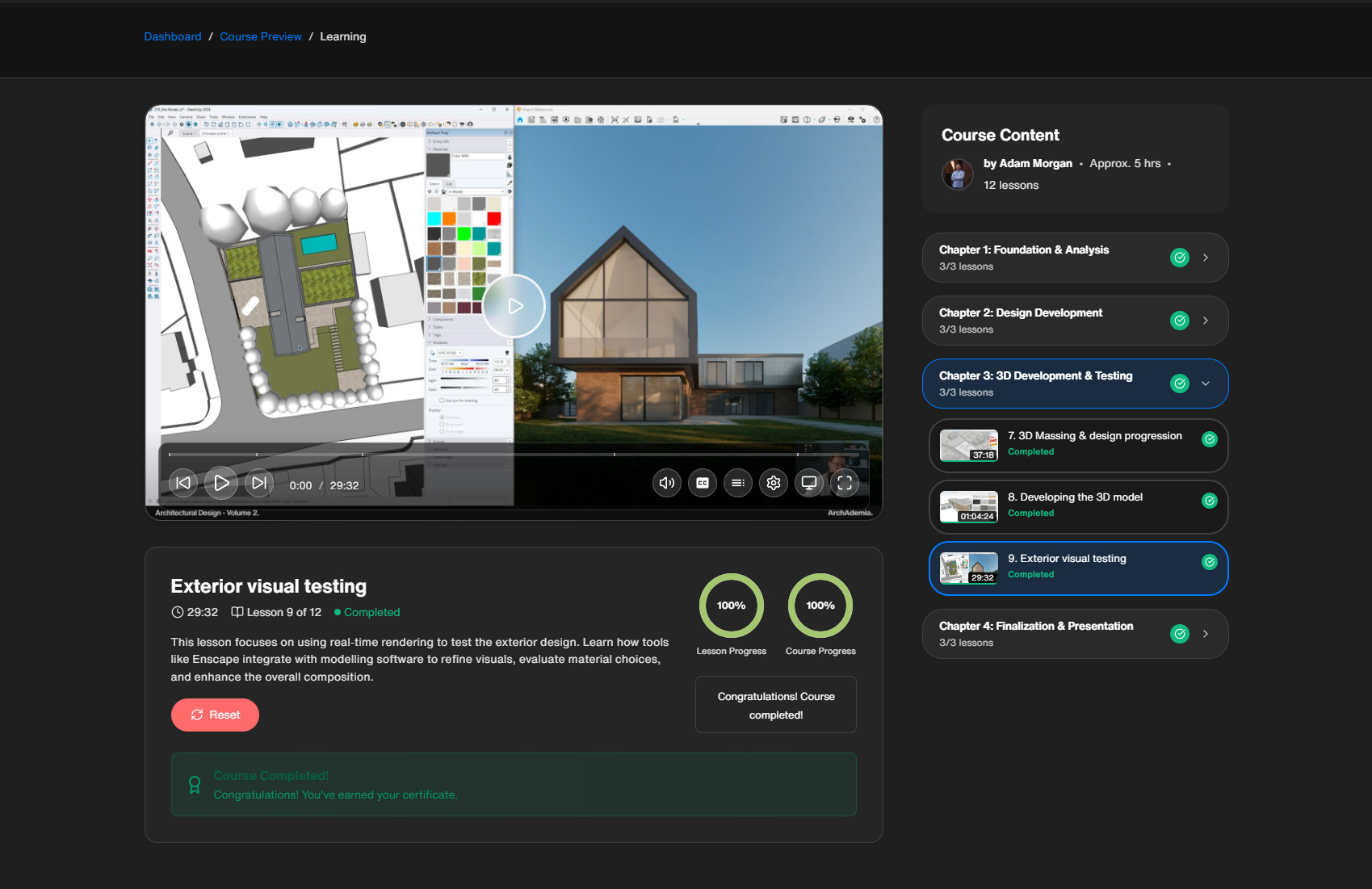Toggle the completion check on lesson 9
The image size is (1372, 889).
click(x=1209, y=562)
